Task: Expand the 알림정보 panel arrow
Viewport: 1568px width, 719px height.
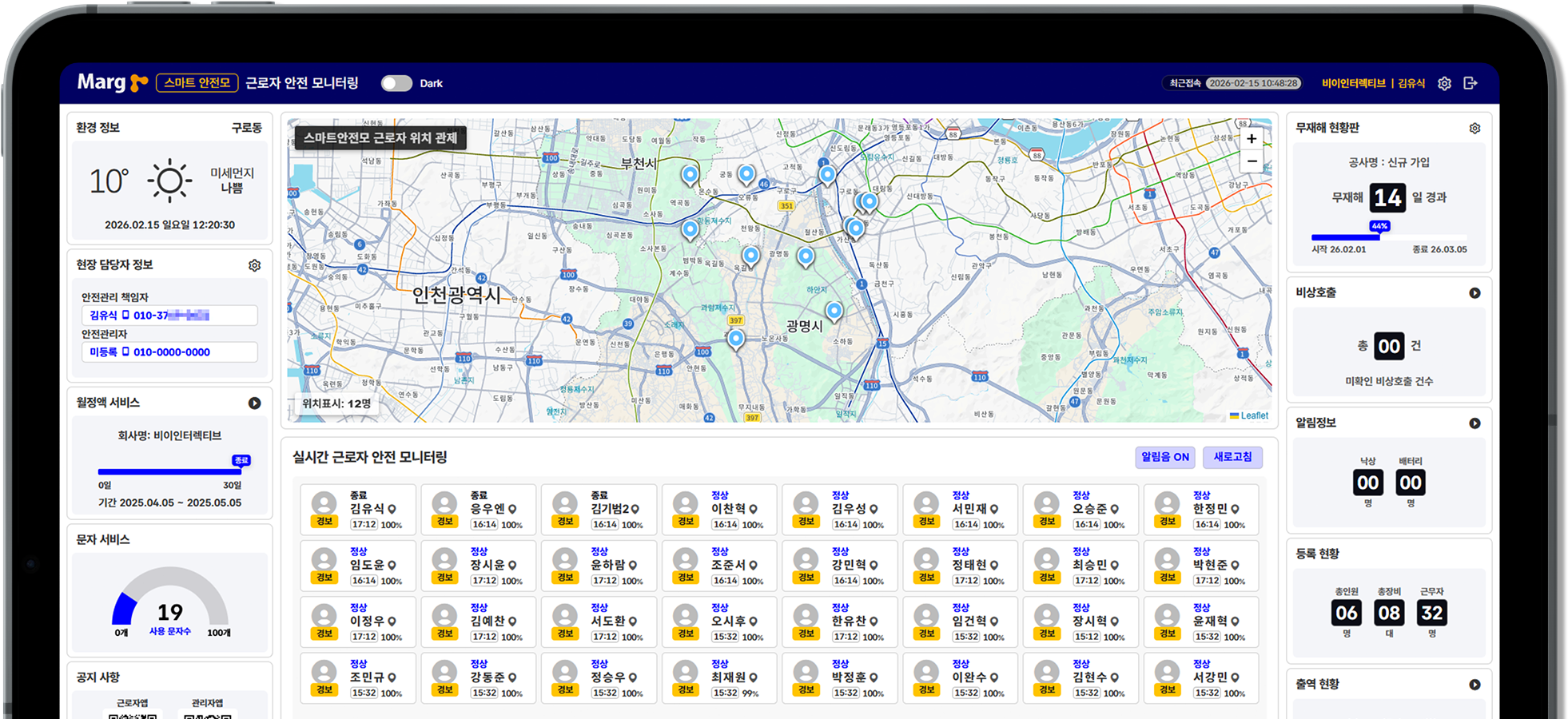Action: [1474, 423]
